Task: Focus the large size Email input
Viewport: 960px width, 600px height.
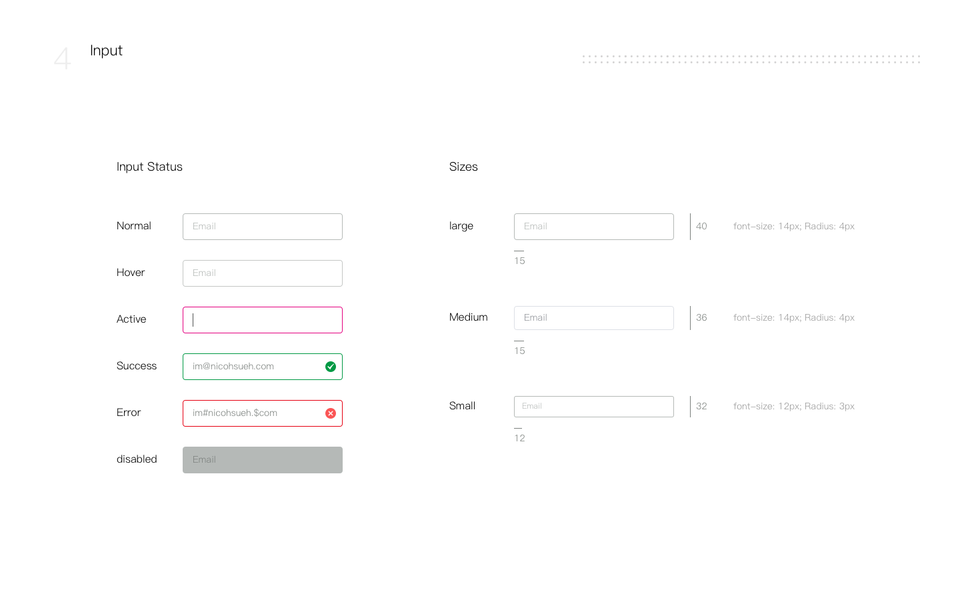Action: pos(593,226)
